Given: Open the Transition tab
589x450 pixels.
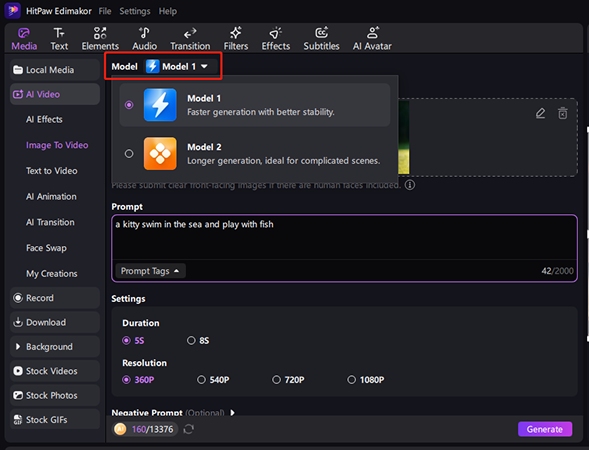Looking at the screenshot, I should point(190,38).
